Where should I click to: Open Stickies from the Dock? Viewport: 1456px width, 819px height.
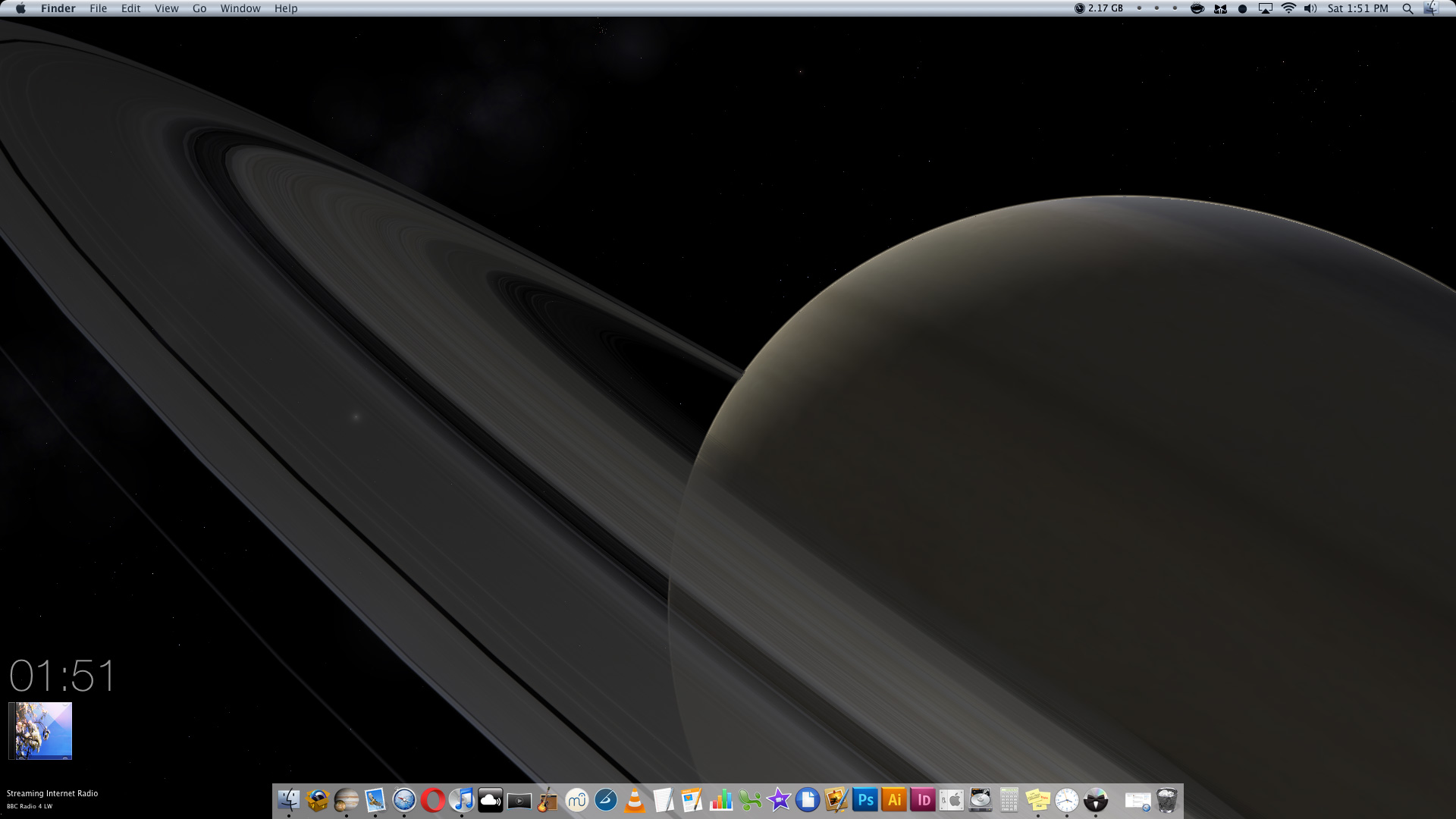(x=1038, y=800)
